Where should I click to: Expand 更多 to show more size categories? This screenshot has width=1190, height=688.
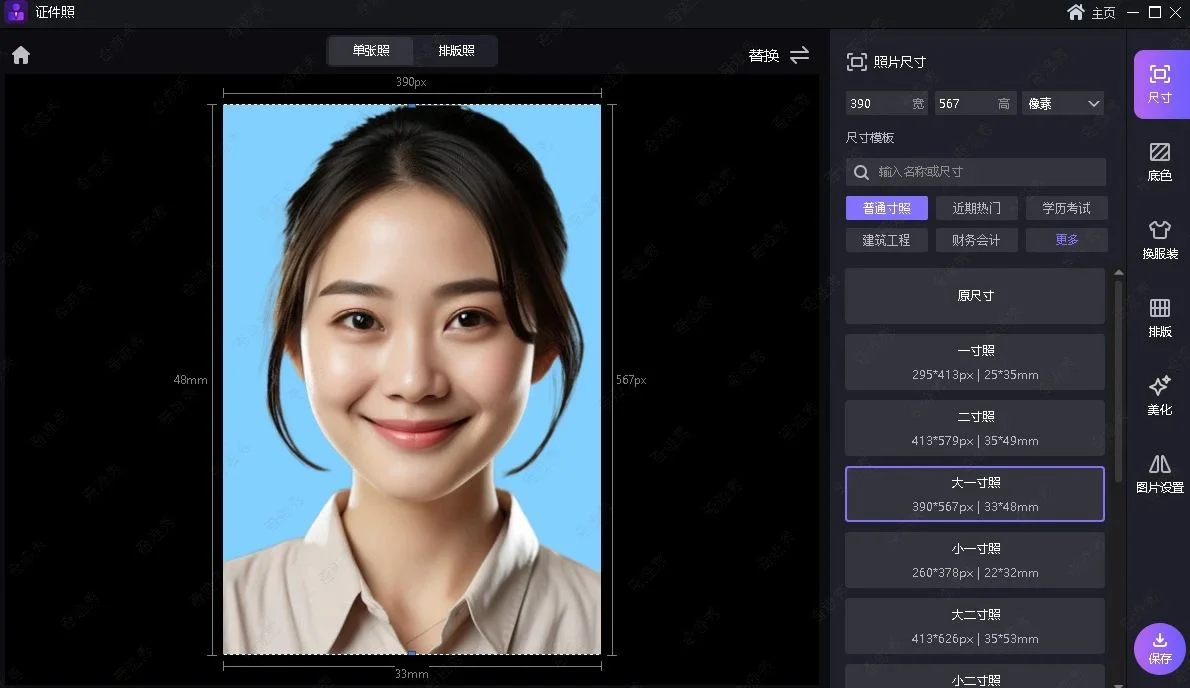(1066, 240)
